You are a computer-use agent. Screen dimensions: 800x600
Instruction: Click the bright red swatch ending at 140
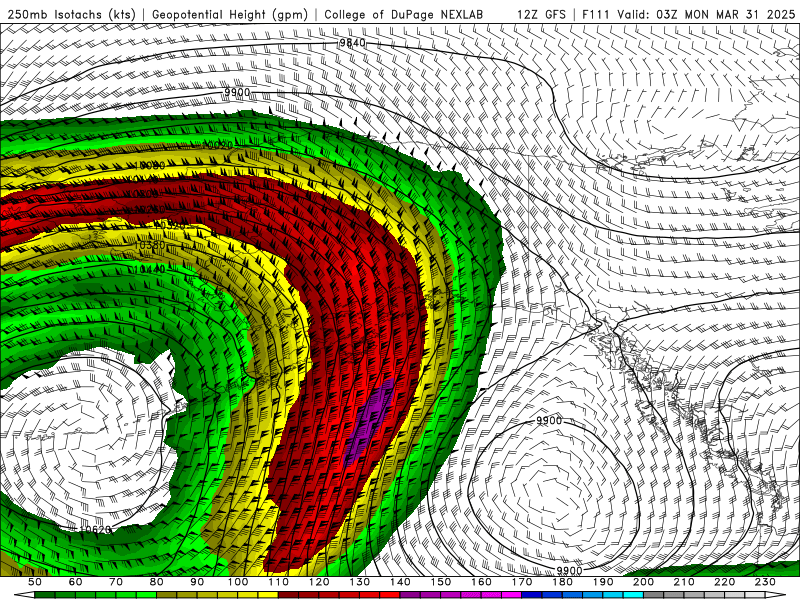tap(390, 595)
